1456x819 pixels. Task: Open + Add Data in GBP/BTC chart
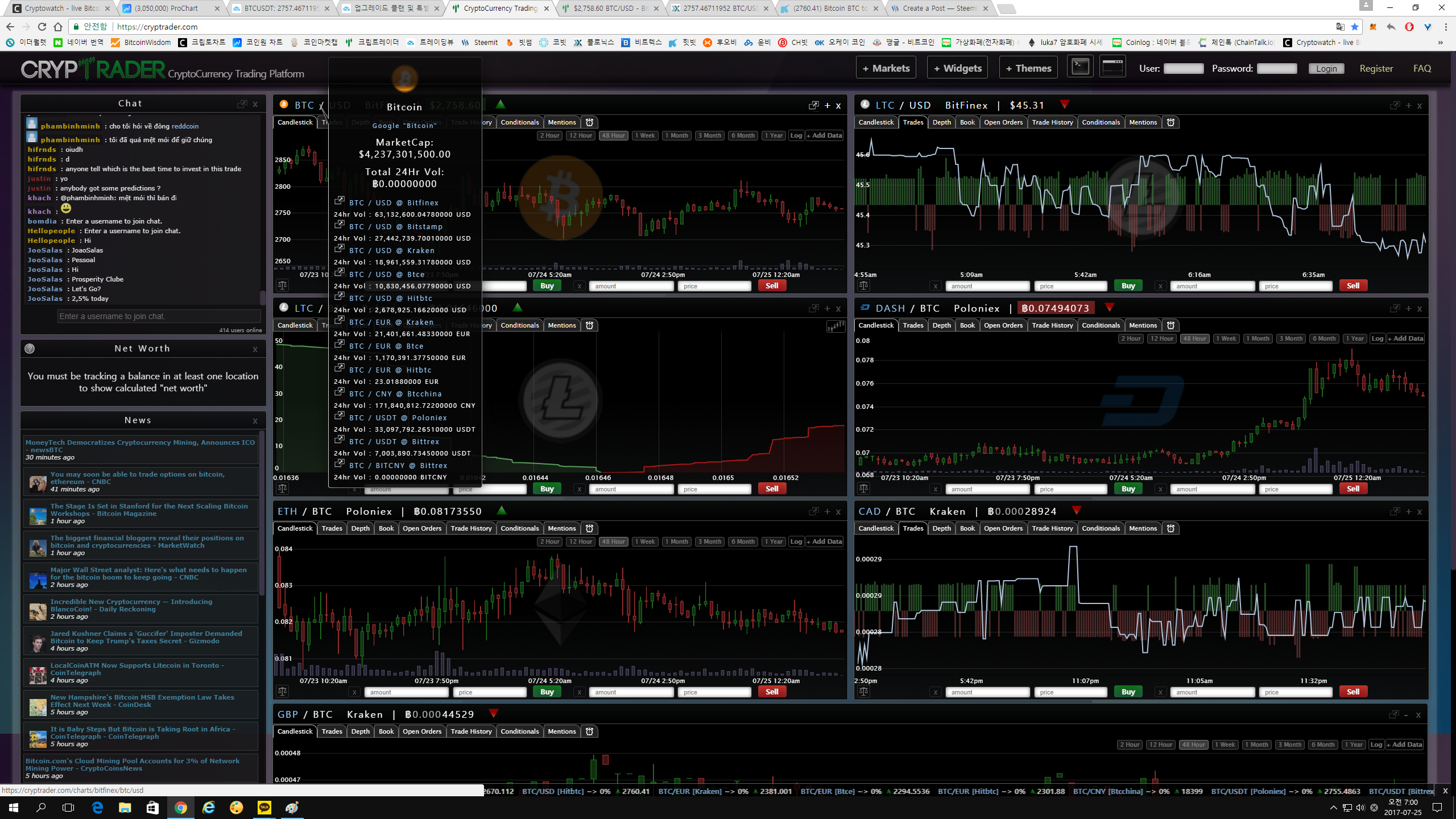(1404, 744)
